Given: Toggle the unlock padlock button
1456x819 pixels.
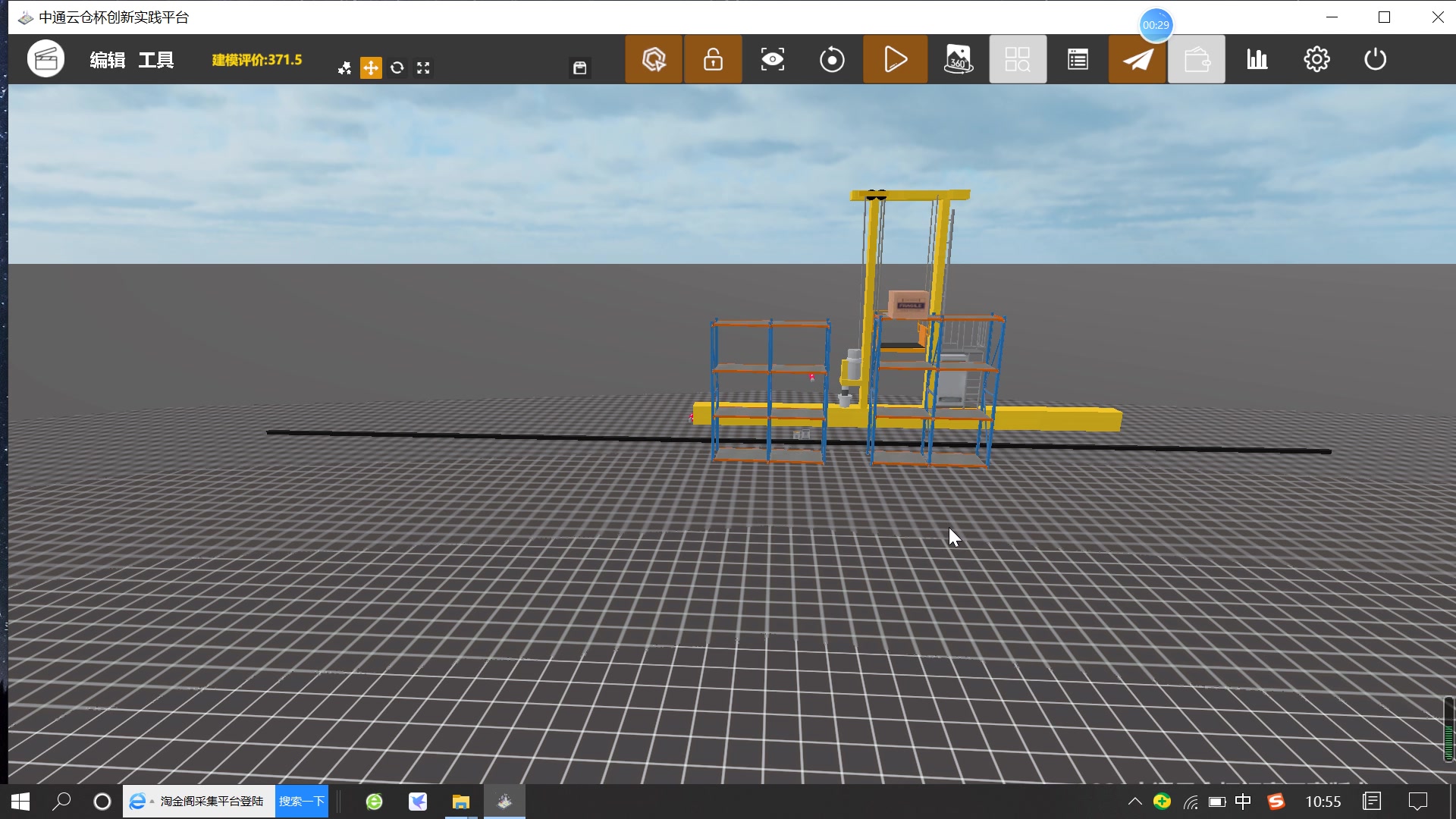Looking at the screenshot, I should (x=713, y=59).
